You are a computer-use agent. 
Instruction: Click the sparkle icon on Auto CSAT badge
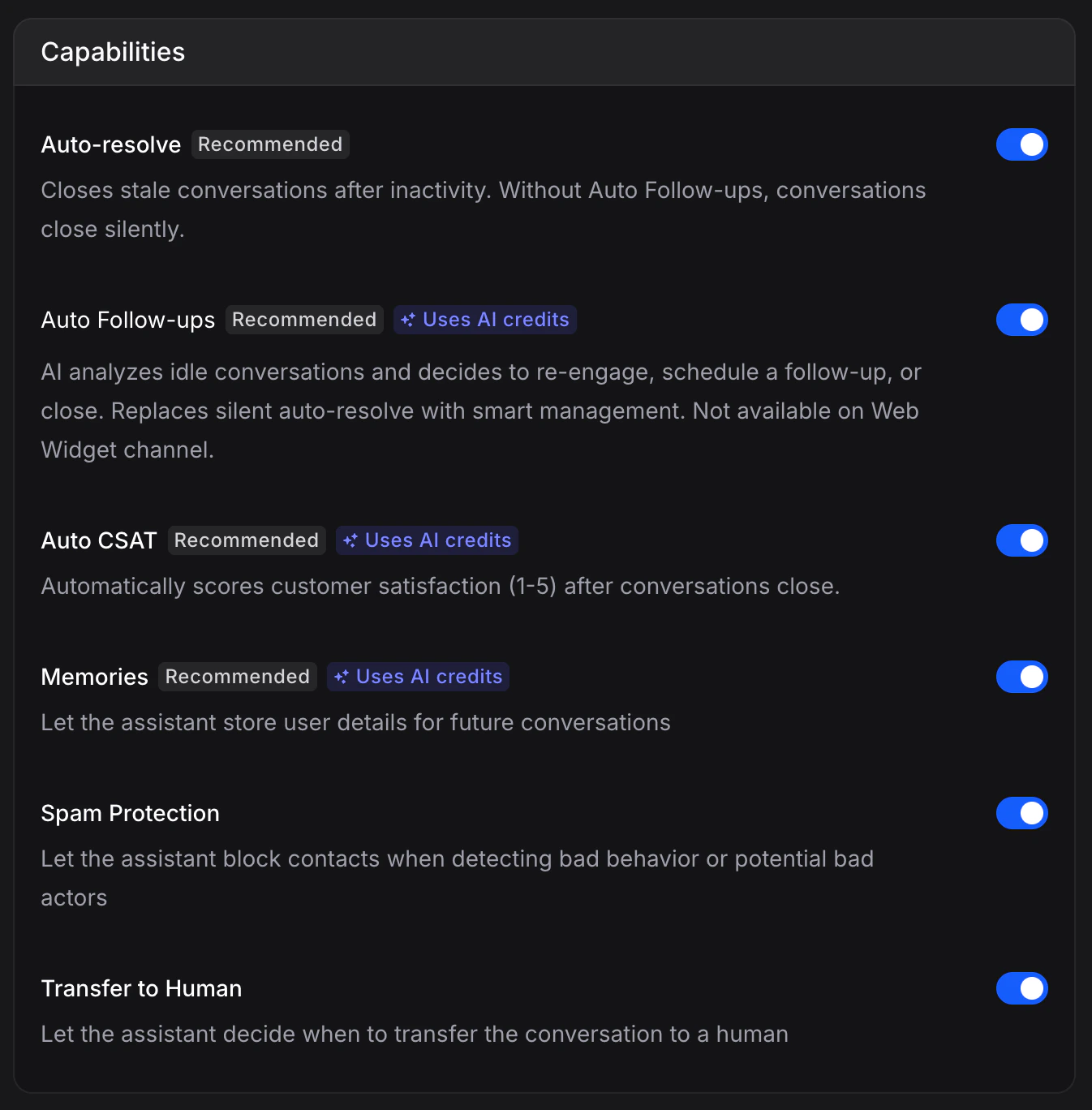350,540
